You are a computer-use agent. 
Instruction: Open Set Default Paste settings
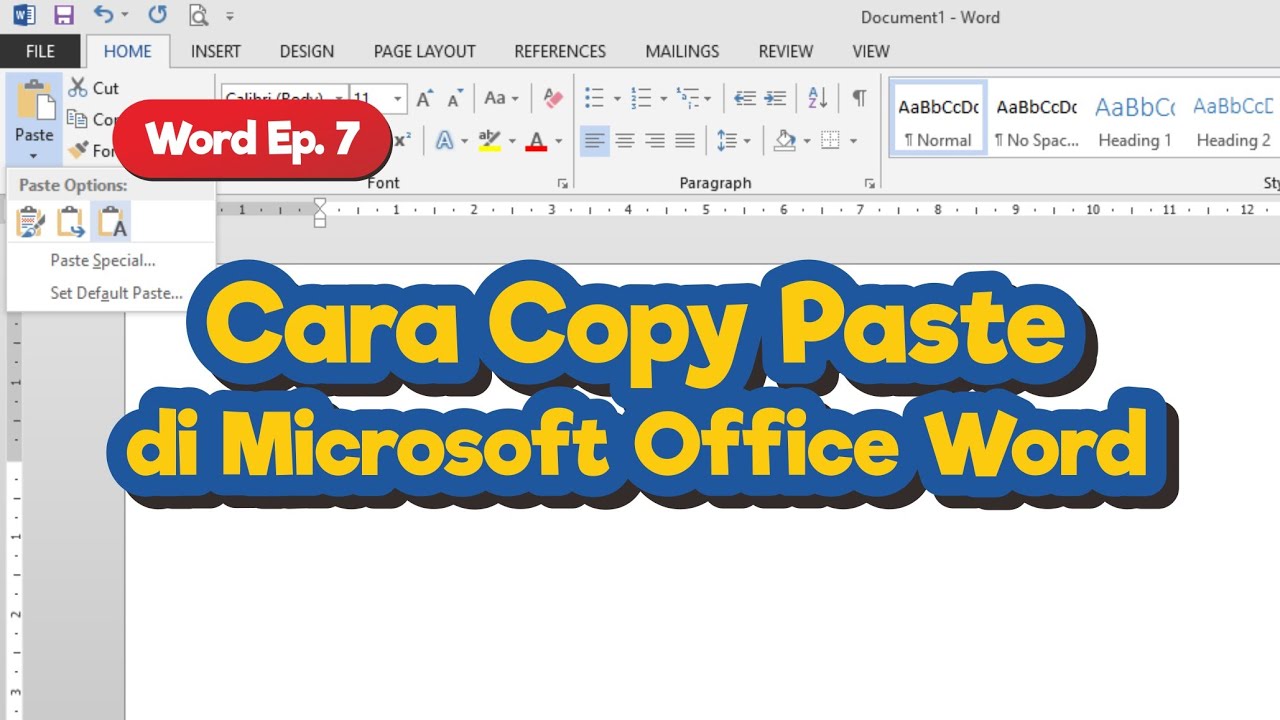[116, 293]
